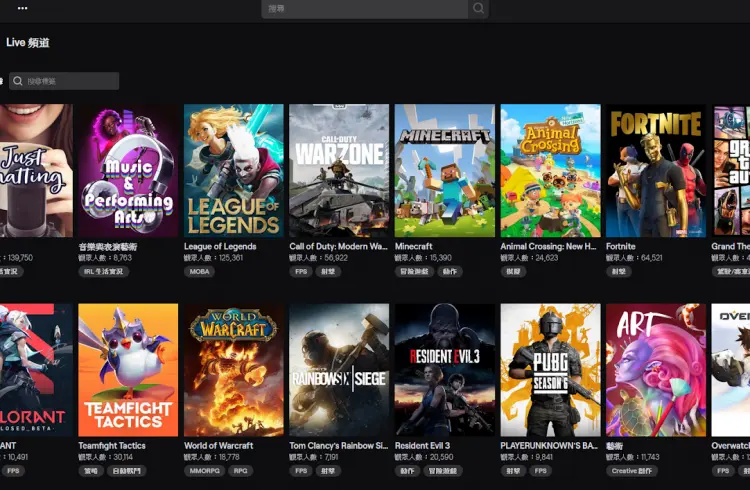Focus the top search input field
Screen dimensions: 750x490
365,9
